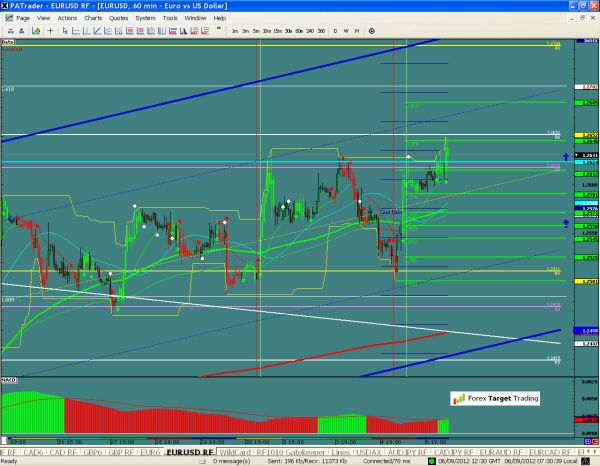Open the Quotes menu

tap(119, 18)
